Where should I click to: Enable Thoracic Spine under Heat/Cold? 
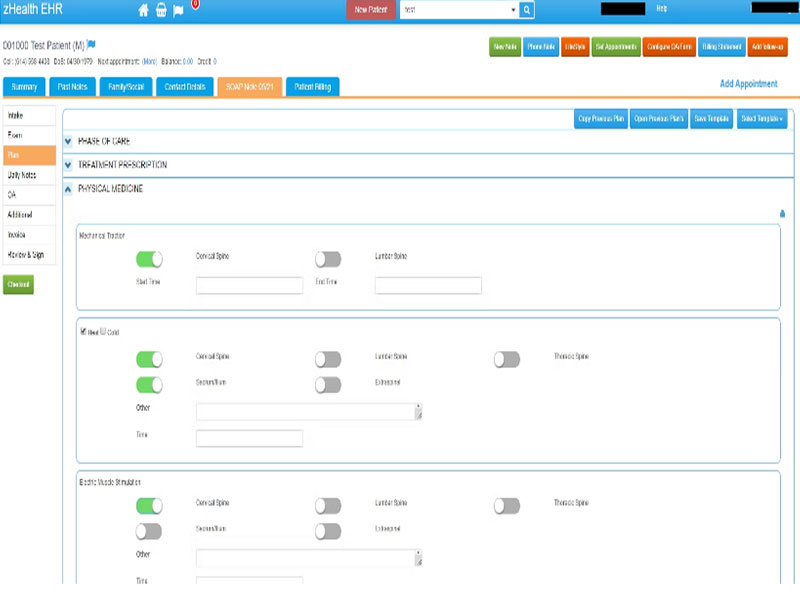click(507, 359)
